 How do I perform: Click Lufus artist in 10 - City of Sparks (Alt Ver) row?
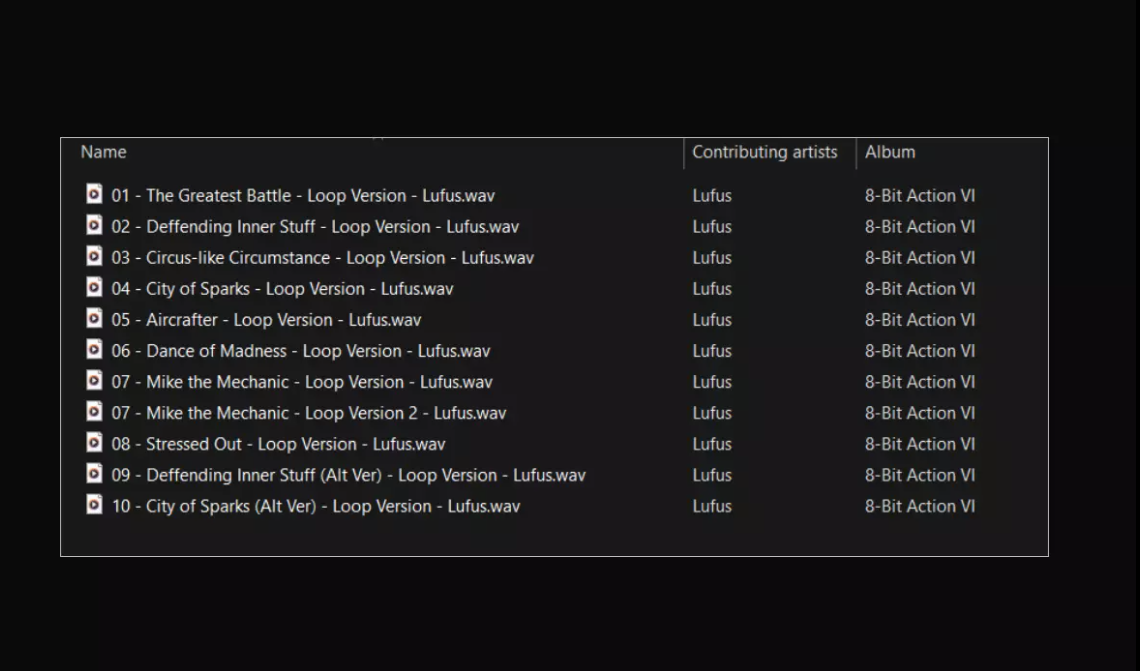click(x=712, y=507)
